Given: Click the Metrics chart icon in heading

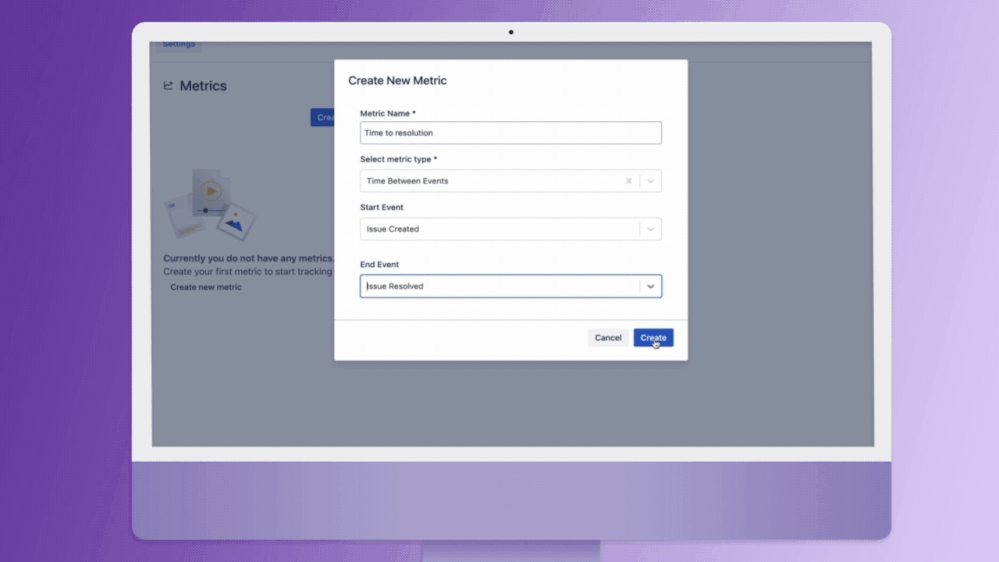Looking at the screenshot, I should pyautogui.click(x=168, y=85).
